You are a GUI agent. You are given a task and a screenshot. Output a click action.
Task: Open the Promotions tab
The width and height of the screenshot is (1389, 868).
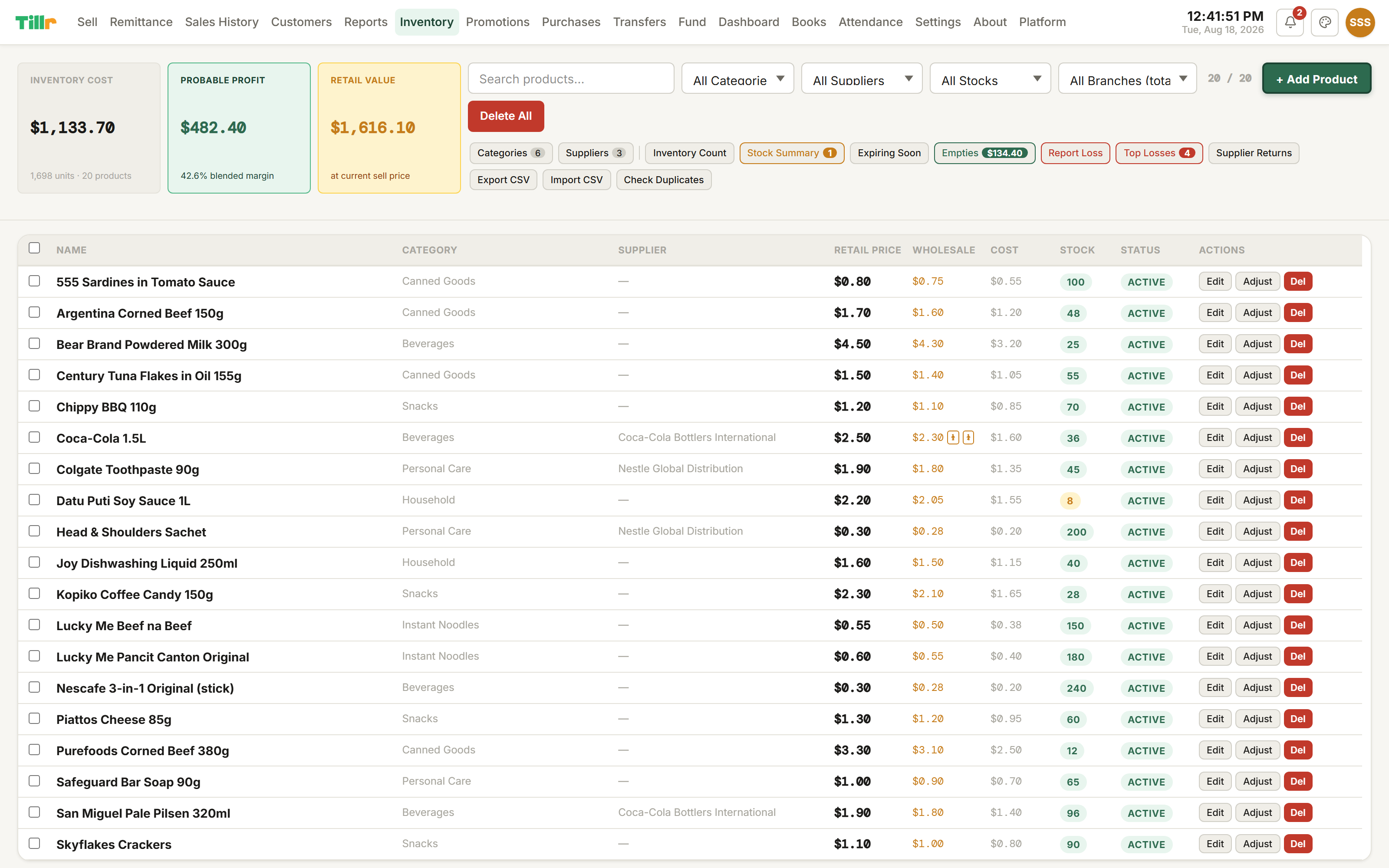click(497, 23)
